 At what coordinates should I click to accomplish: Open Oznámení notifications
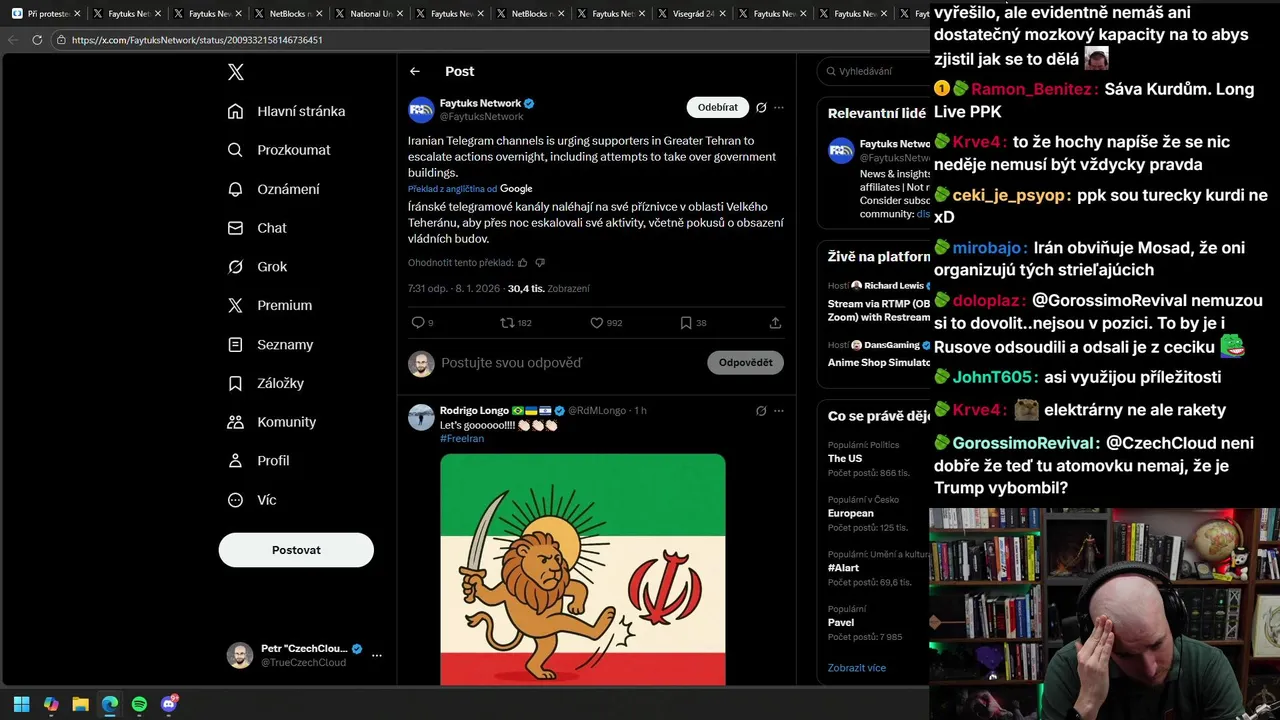(273, 189)
